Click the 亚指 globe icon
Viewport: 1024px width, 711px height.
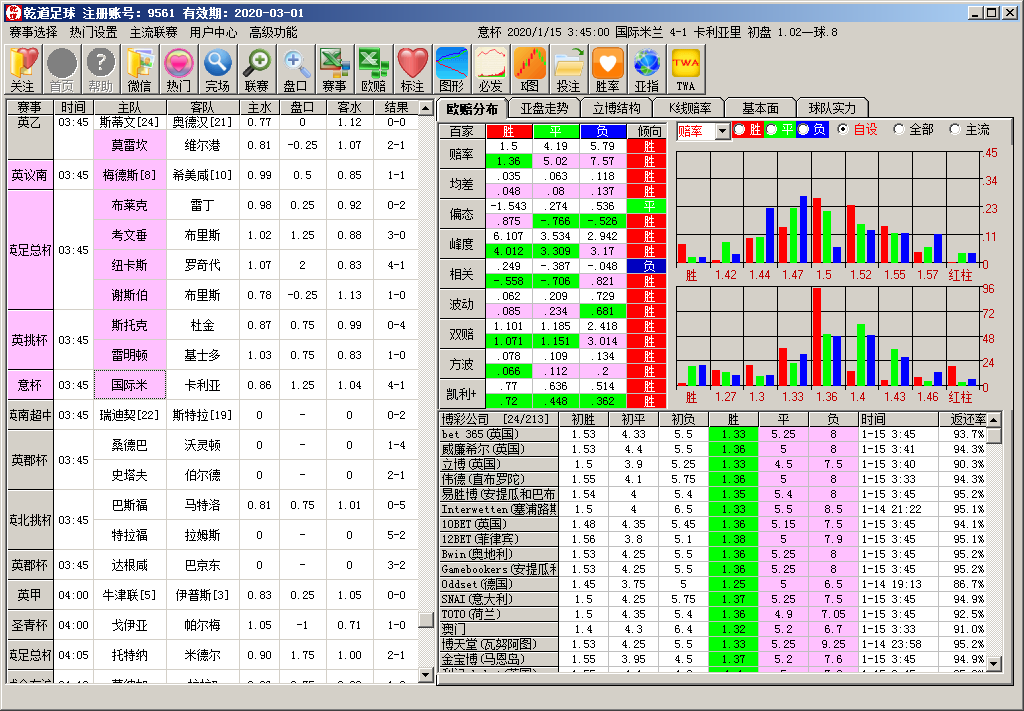[x=647, y=70]
